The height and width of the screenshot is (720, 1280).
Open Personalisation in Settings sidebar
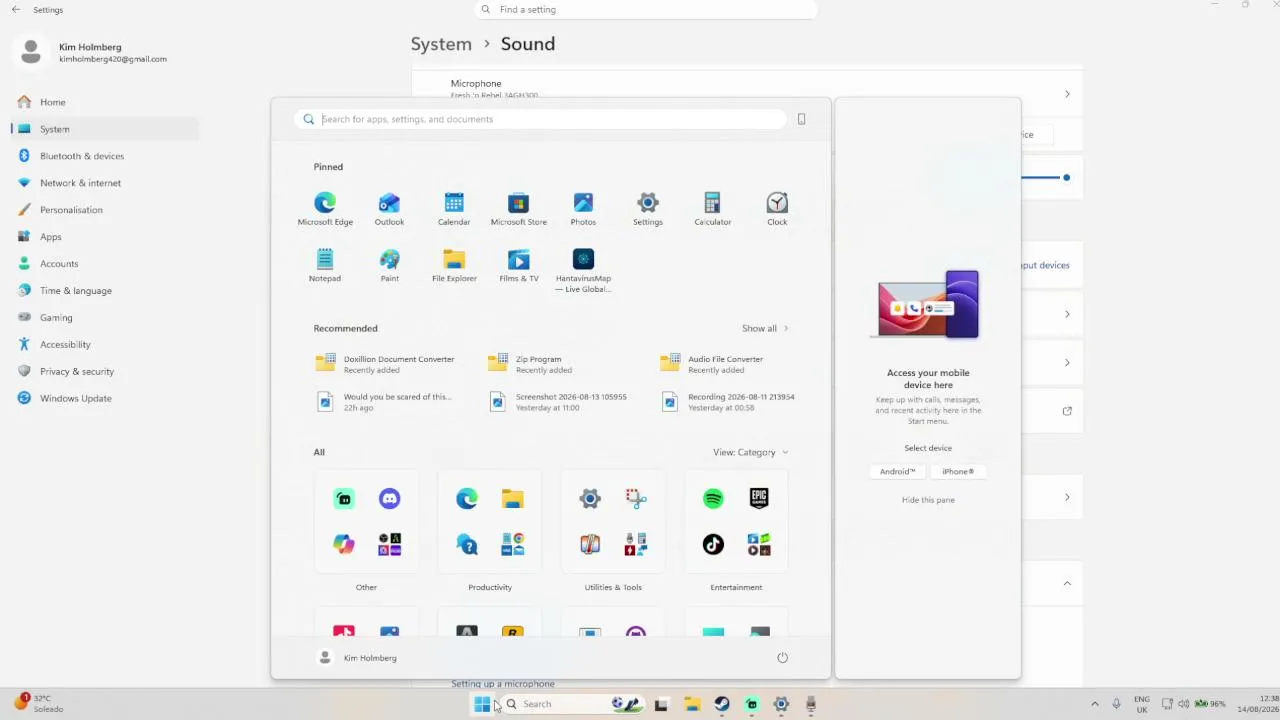click(105, 210)
